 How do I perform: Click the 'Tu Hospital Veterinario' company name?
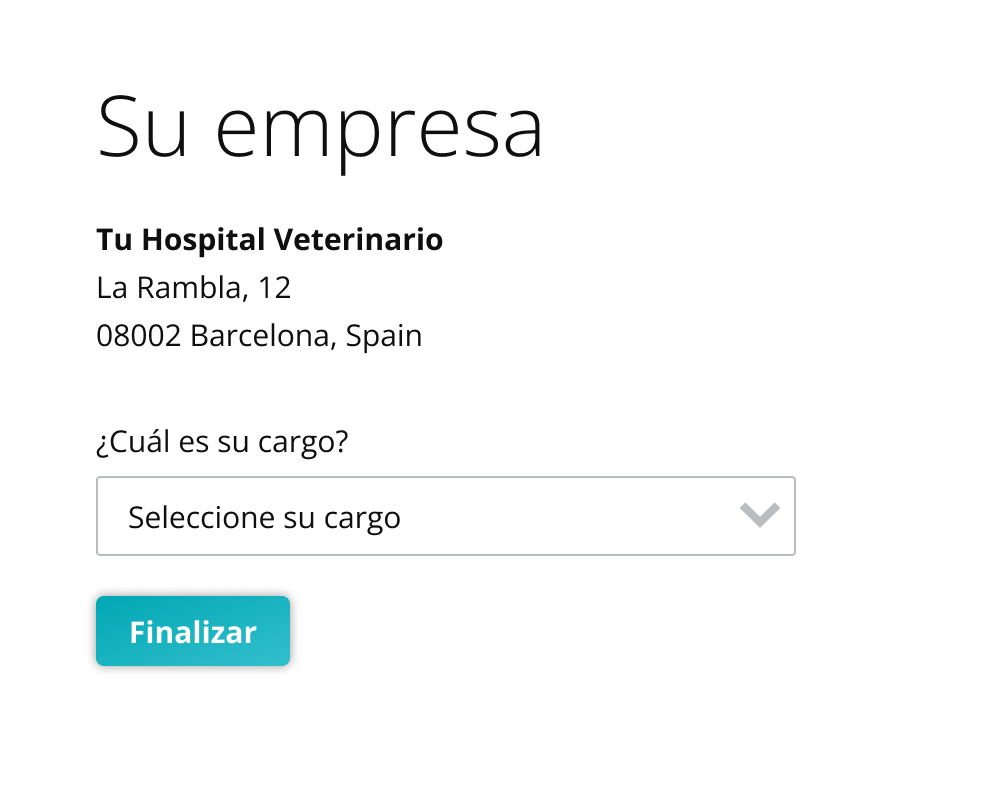pyautogui.click(x=269, y=241)
